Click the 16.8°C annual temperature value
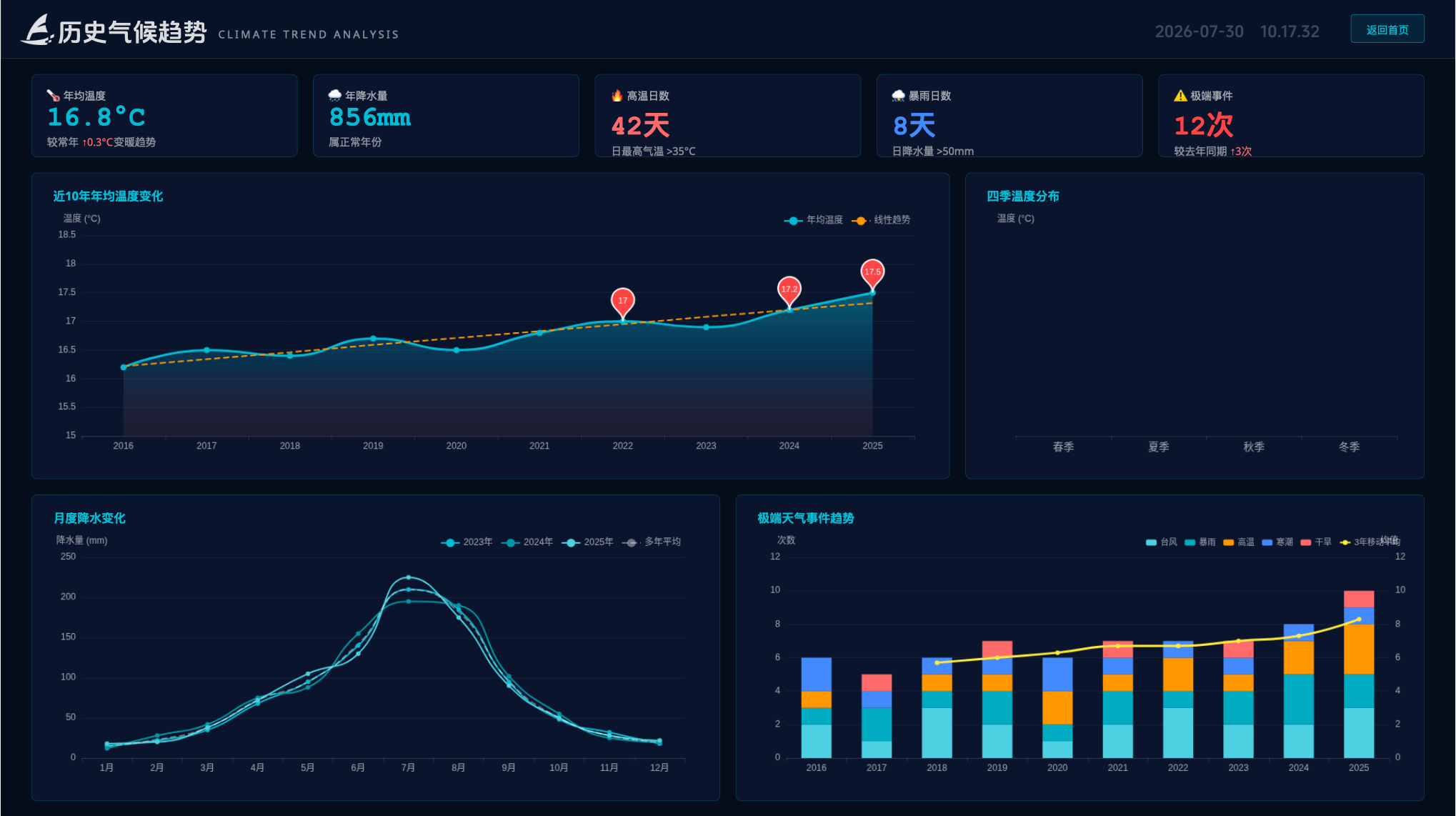1456x816 pixels. click(x=96, y=117)
